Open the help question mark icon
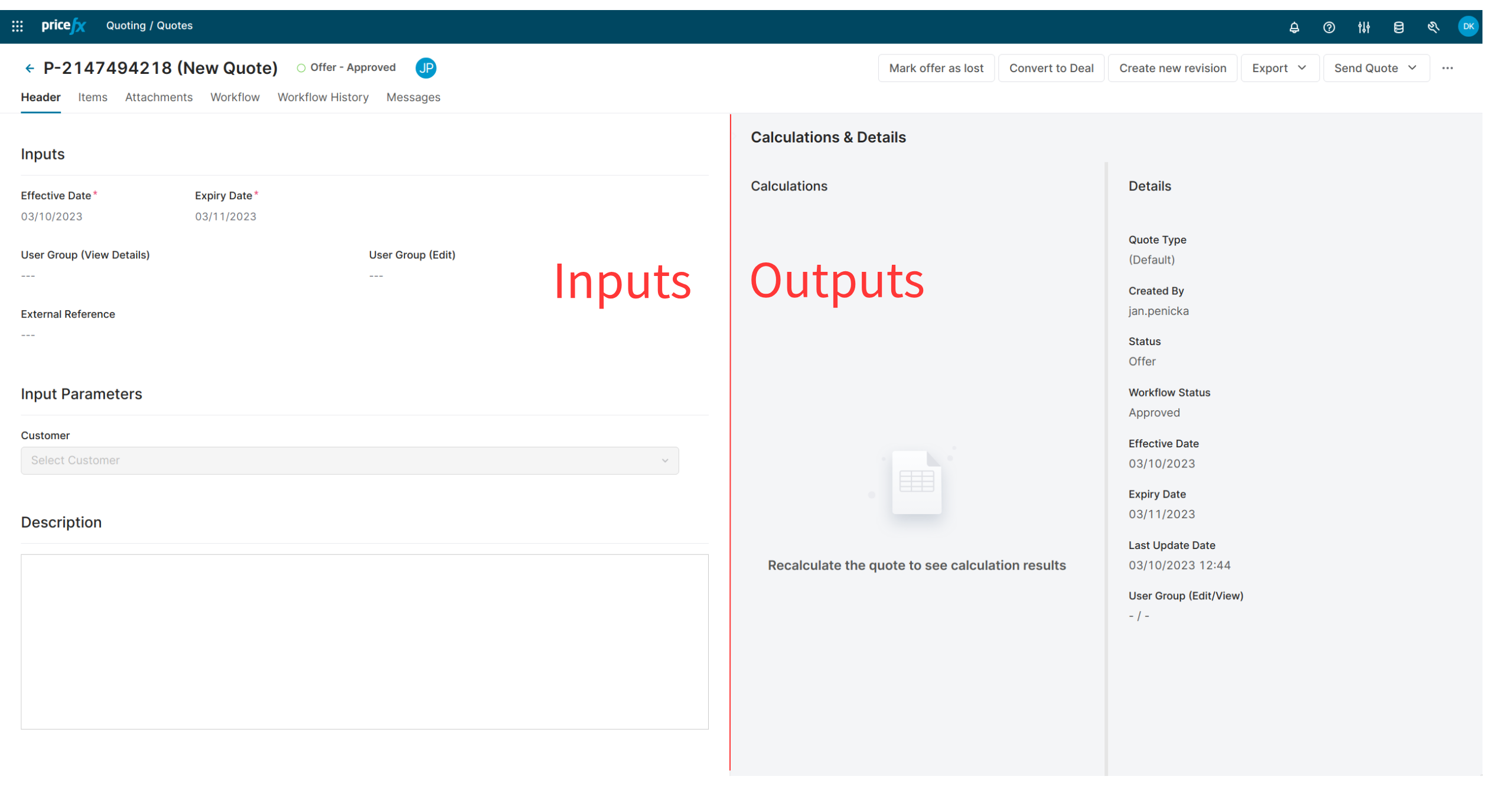The width and height of the screenshot is (1512, 786). 1329,27
